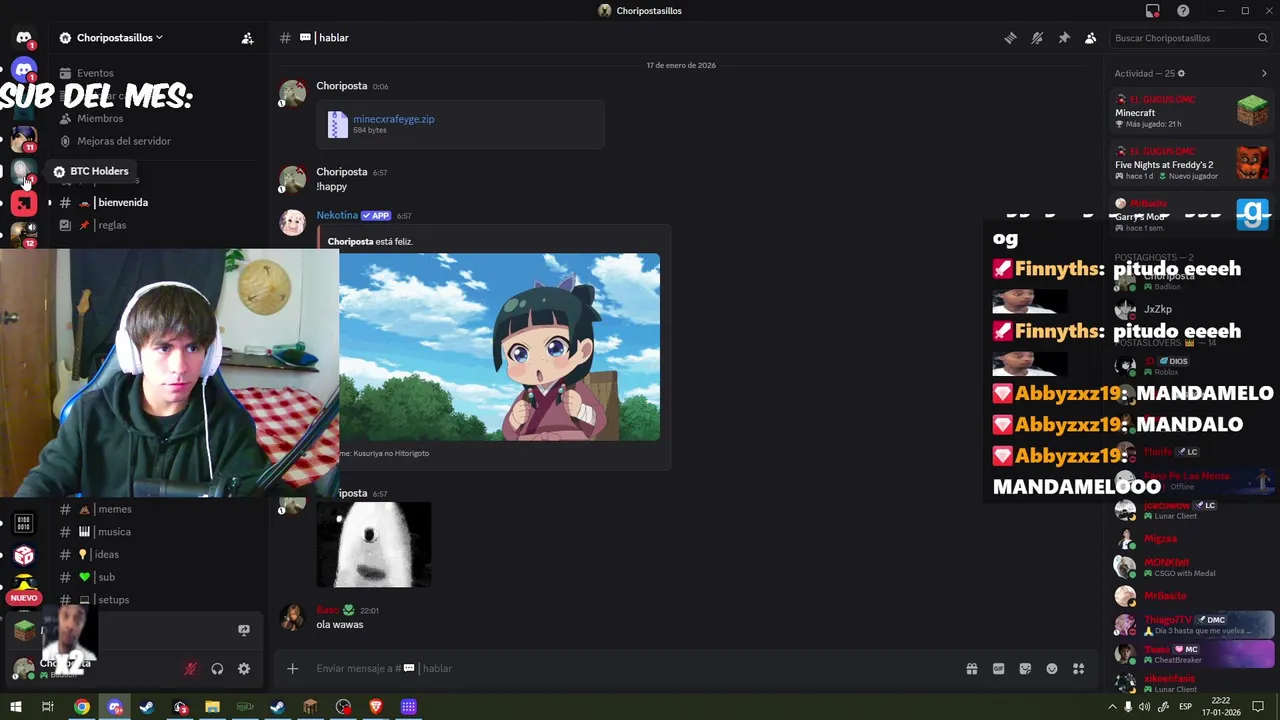
Task: Open Chrome from taskbar
Action: coord(82,707)
